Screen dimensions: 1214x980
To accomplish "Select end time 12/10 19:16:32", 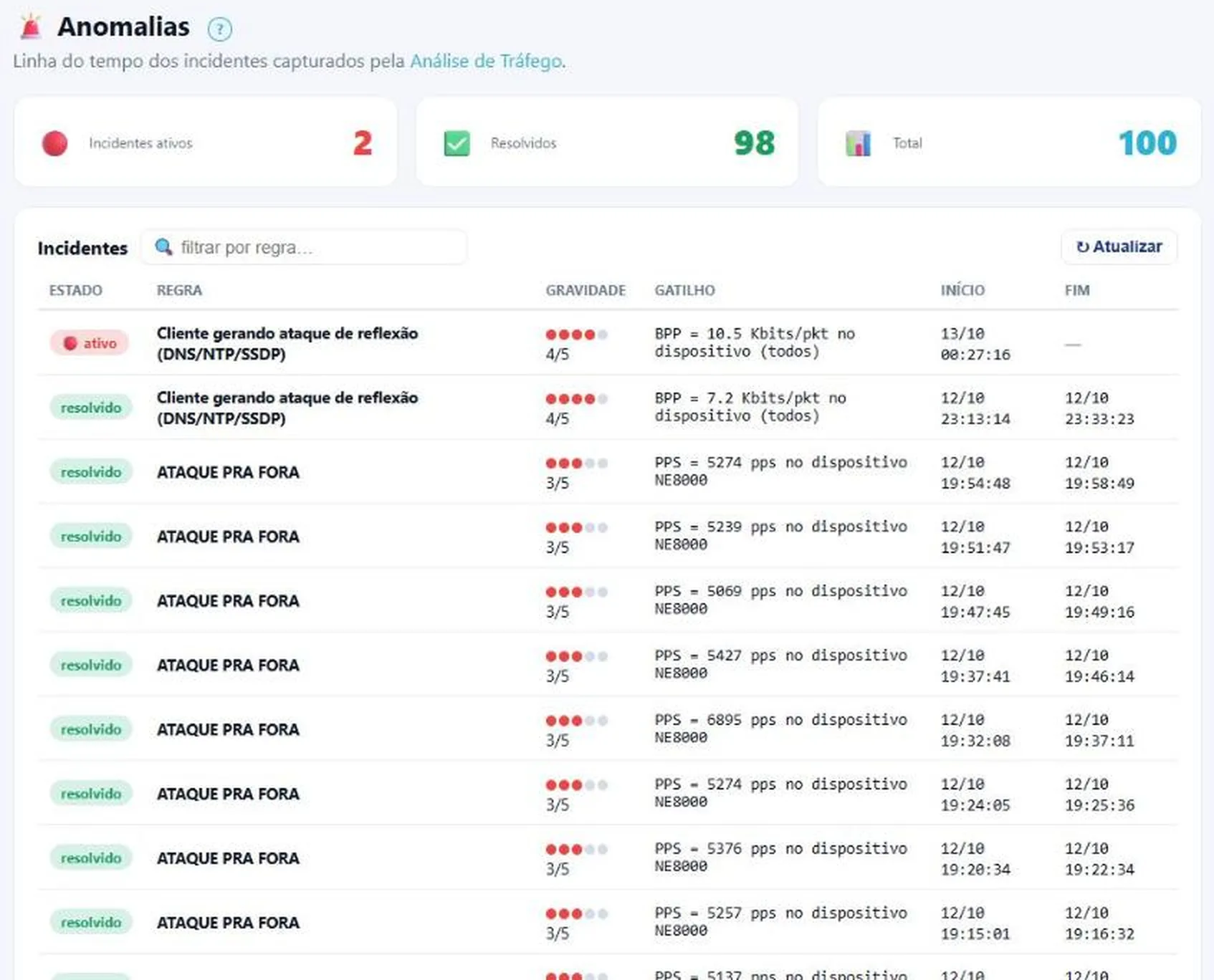I will click(1099, 923).
